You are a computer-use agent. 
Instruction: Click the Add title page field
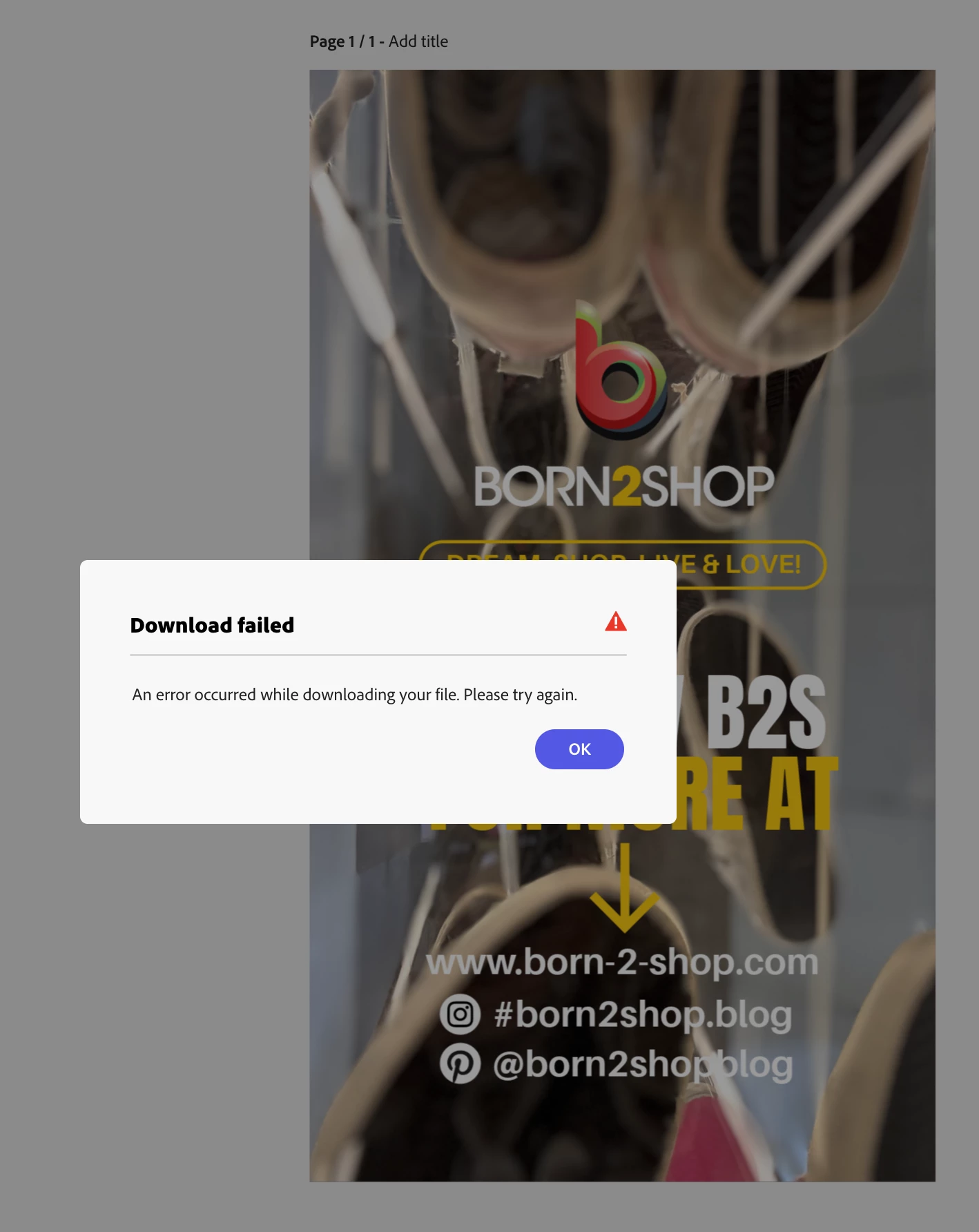(x=418, y=41)
